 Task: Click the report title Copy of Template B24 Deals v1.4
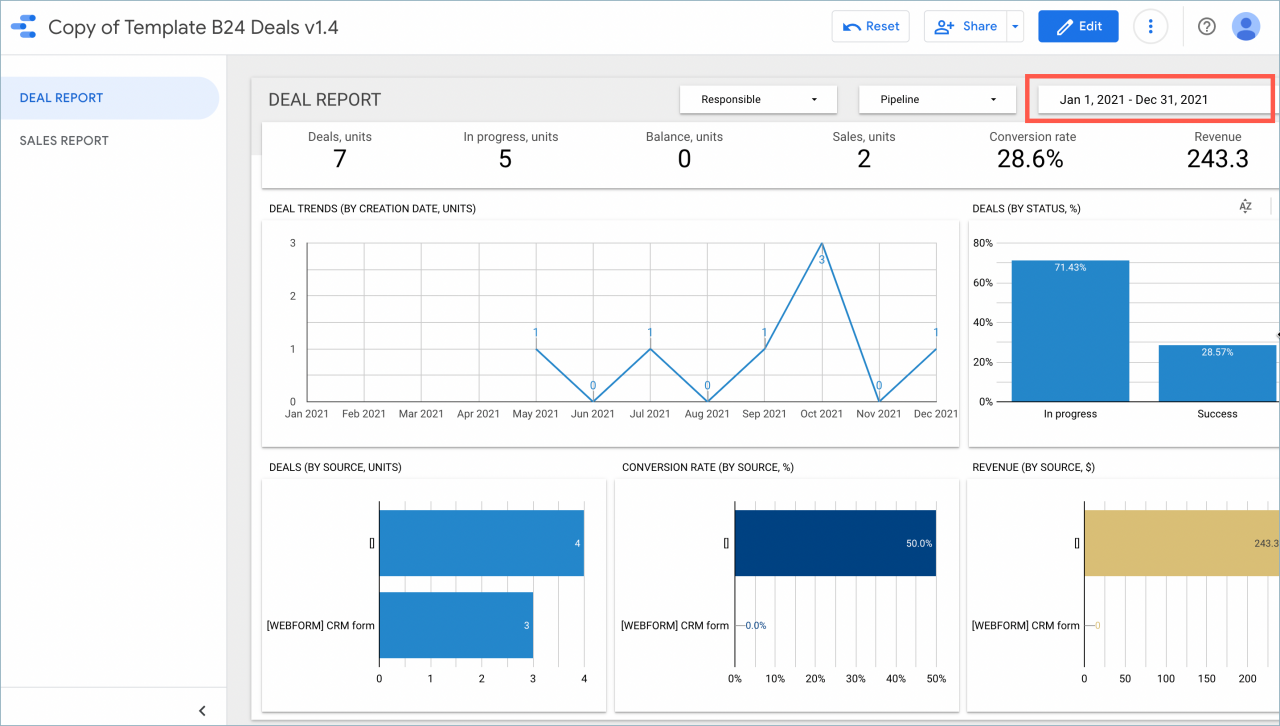click(193, 27)
